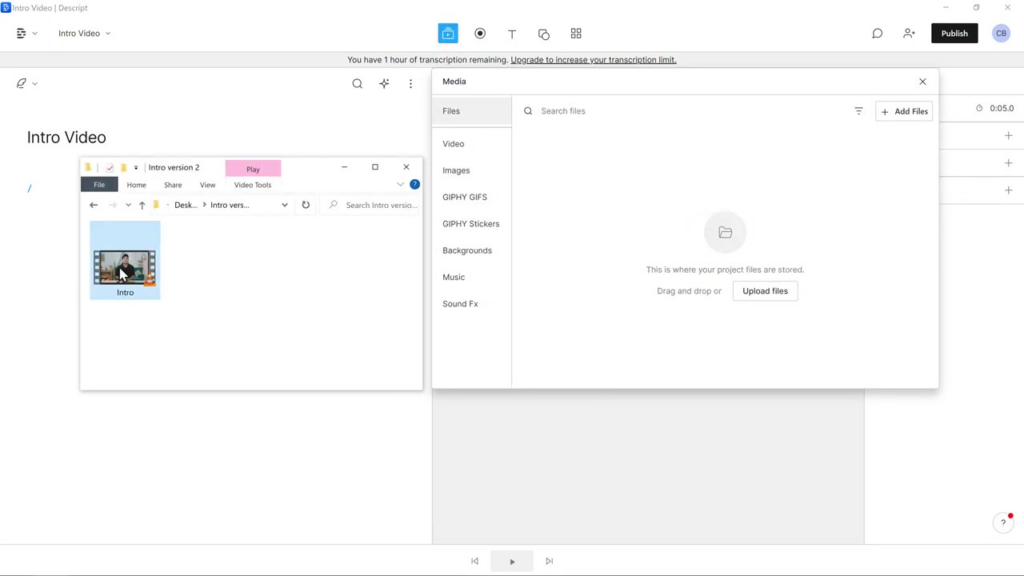Select the Sound Fx category
The width and height of the screenshot is (1024, 576).
pyautogui.click(x=460, y=304)
